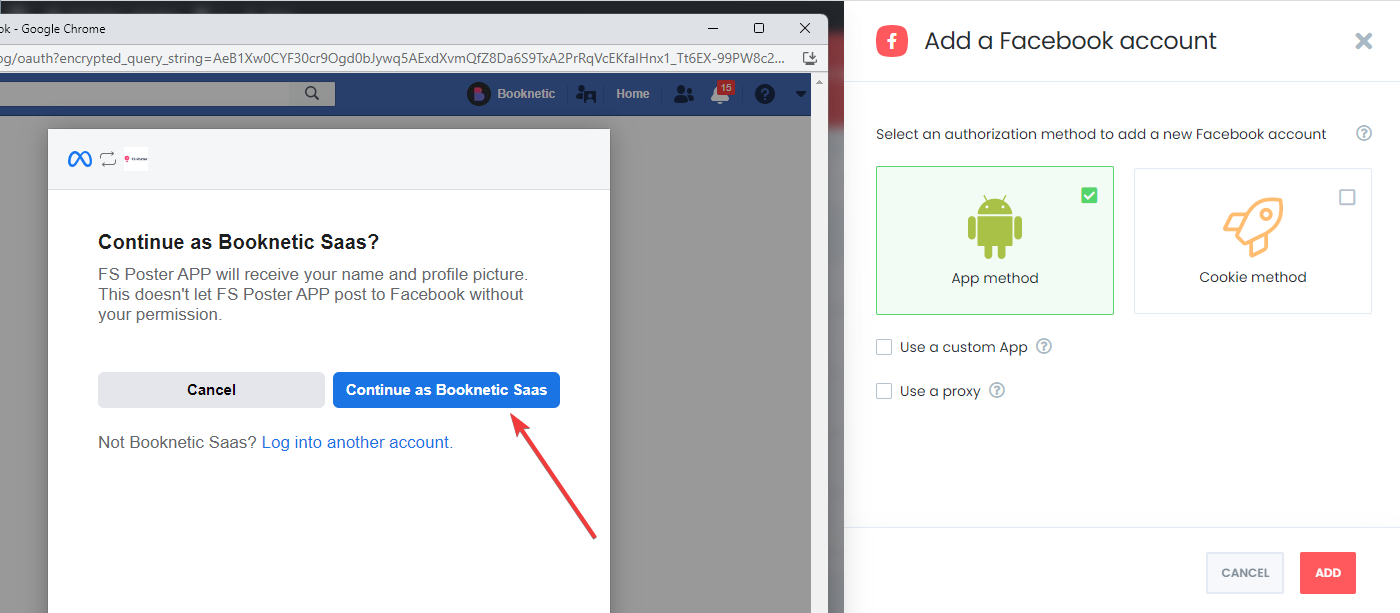
Task: Expand the Facebook account dropdown arrow
Action: click(801, 94)
